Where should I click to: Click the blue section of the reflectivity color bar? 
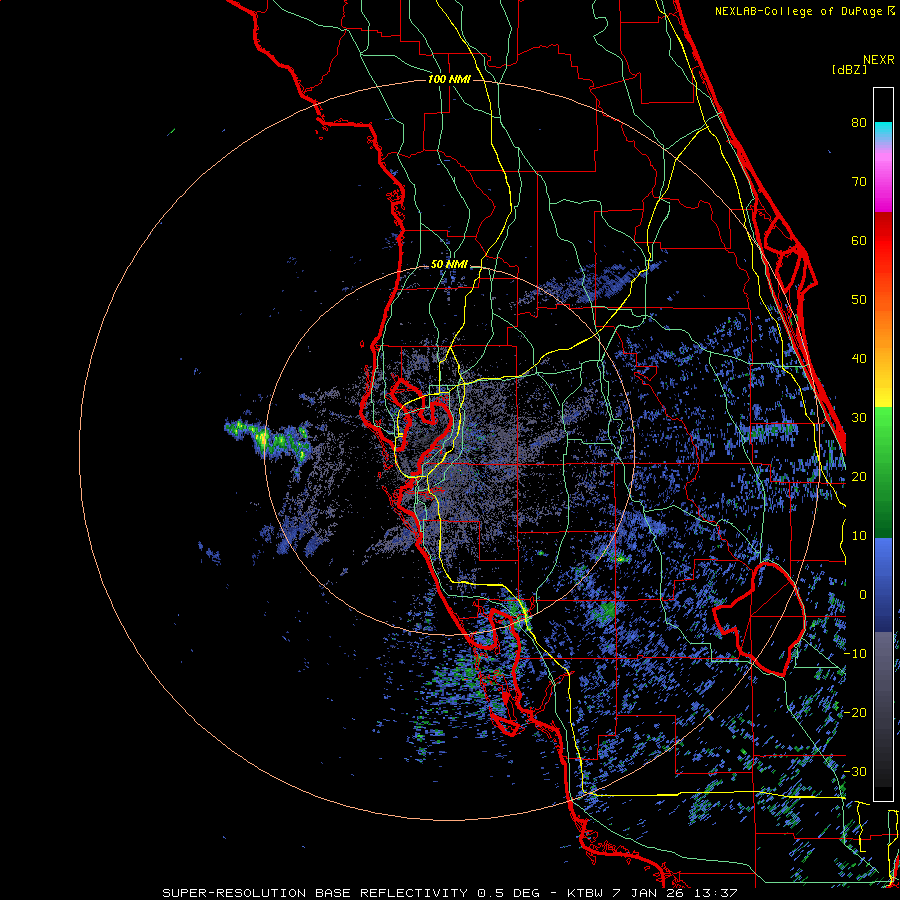[x=883, y=584]
